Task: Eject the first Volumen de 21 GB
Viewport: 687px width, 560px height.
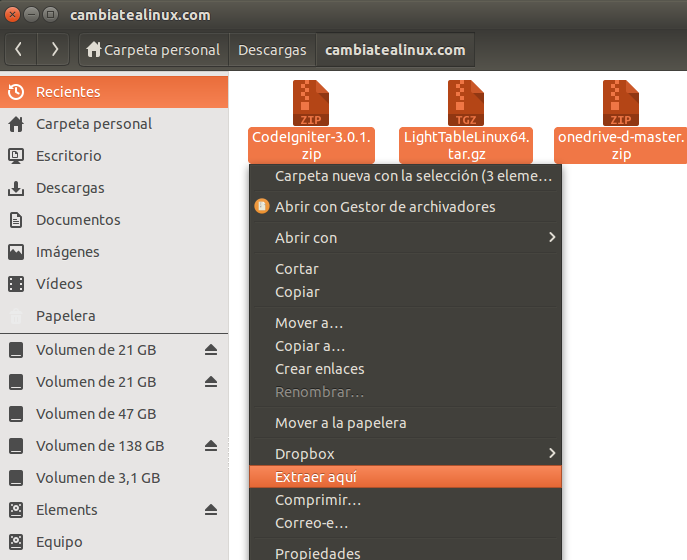Action: point(211,350)
